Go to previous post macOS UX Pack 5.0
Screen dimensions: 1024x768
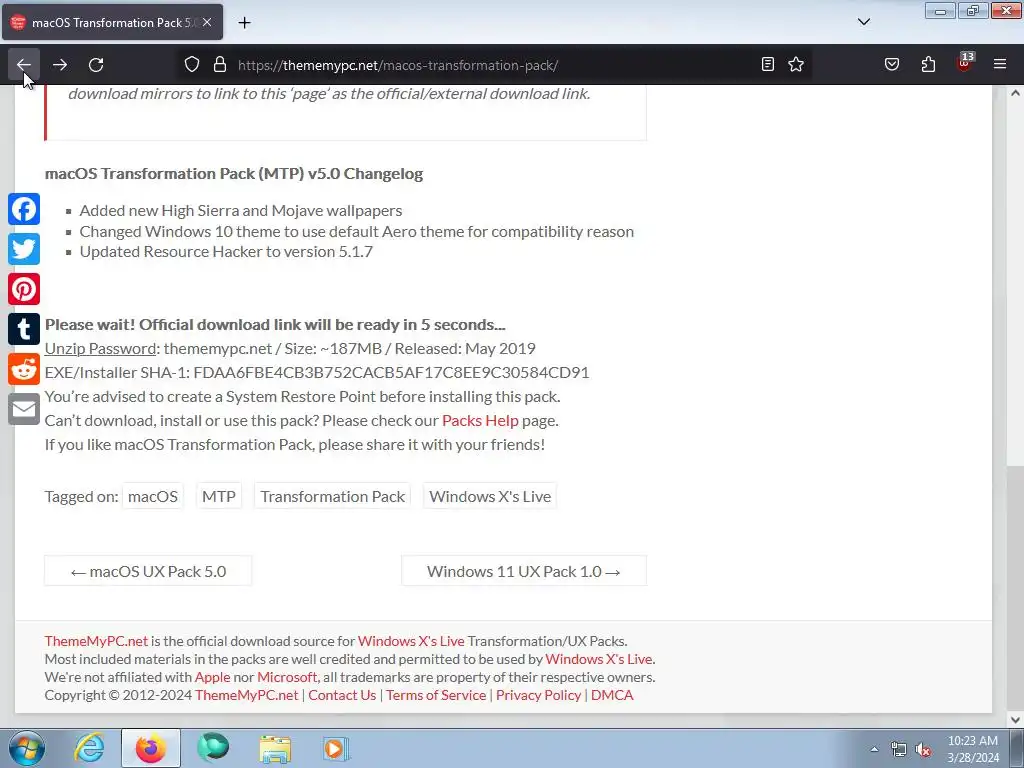click(x=148, y=571)
